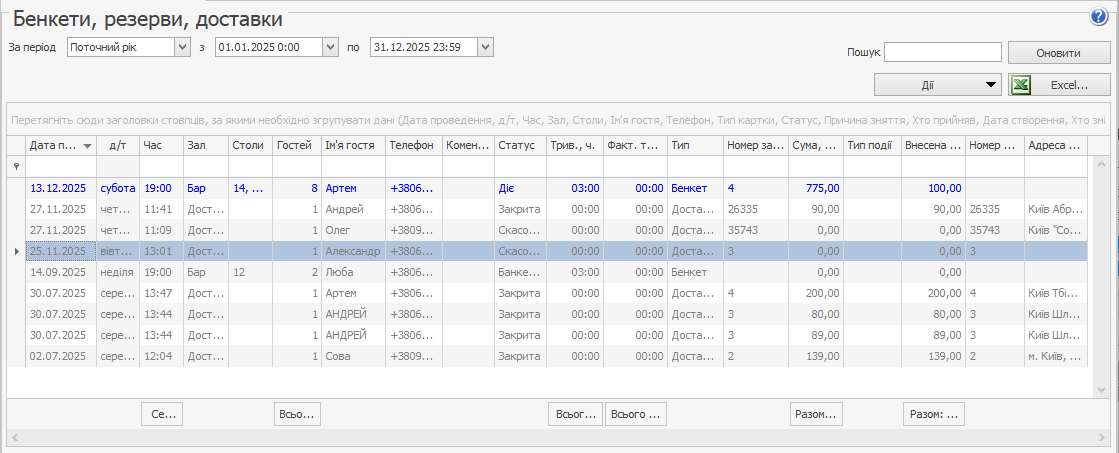The width and height of the screenshot is (1119, 453).
Task: Click the green Excel export icon
Action: point(1021,85)
